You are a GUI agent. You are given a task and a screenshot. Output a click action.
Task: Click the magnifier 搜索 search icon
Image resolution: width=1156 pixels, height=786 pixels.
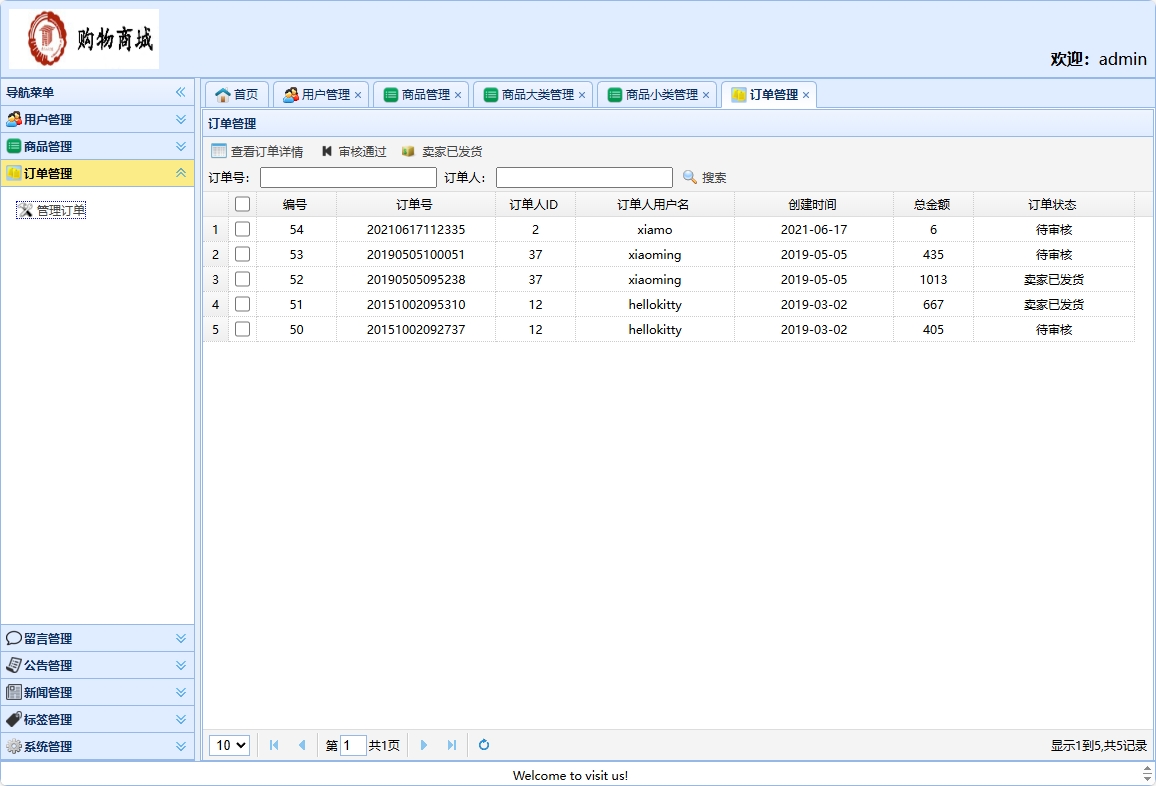(690, 178)
